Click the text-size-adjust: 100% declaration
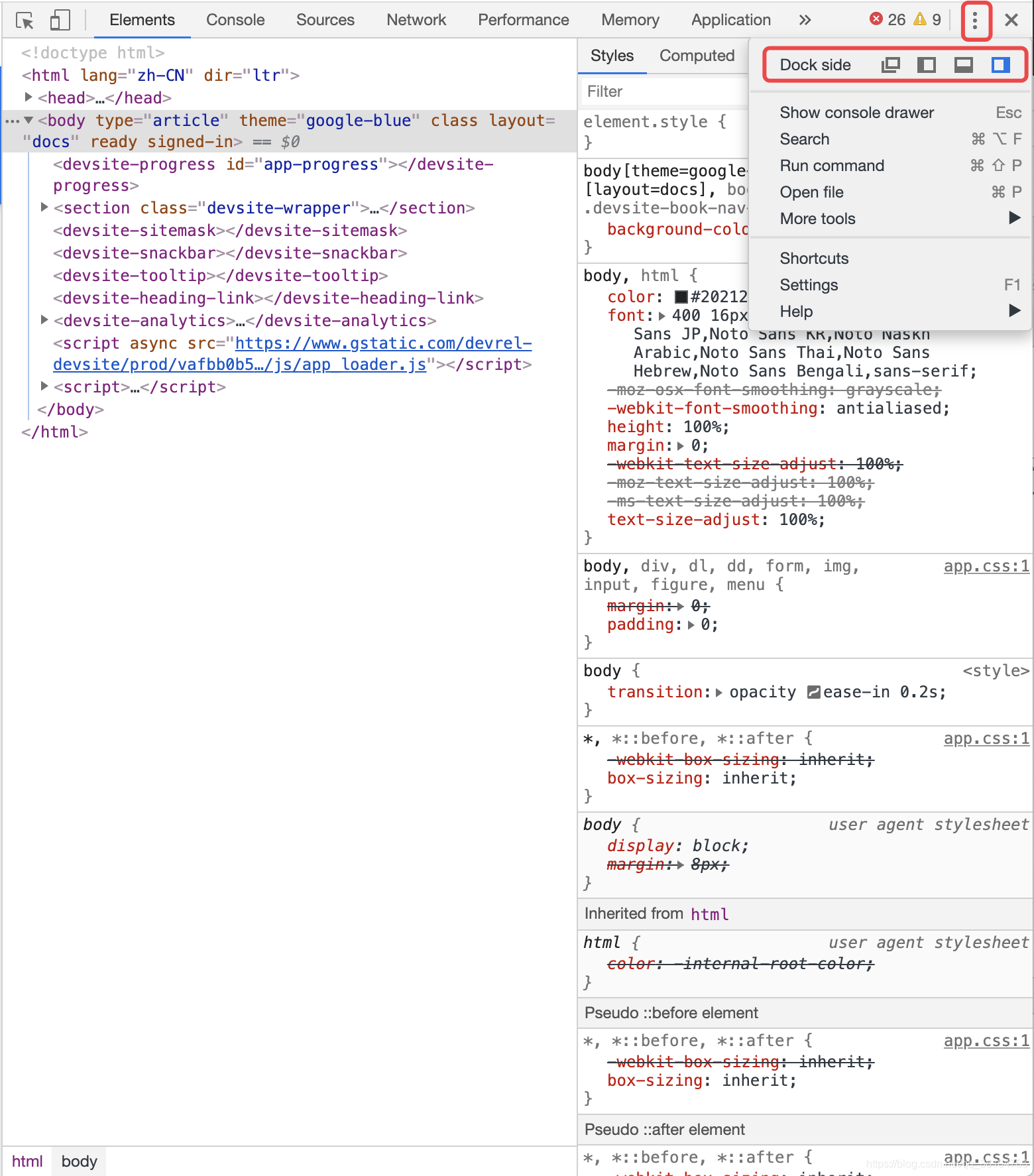The width and height of the screenshot is (1034, 1176). [717, 520]
